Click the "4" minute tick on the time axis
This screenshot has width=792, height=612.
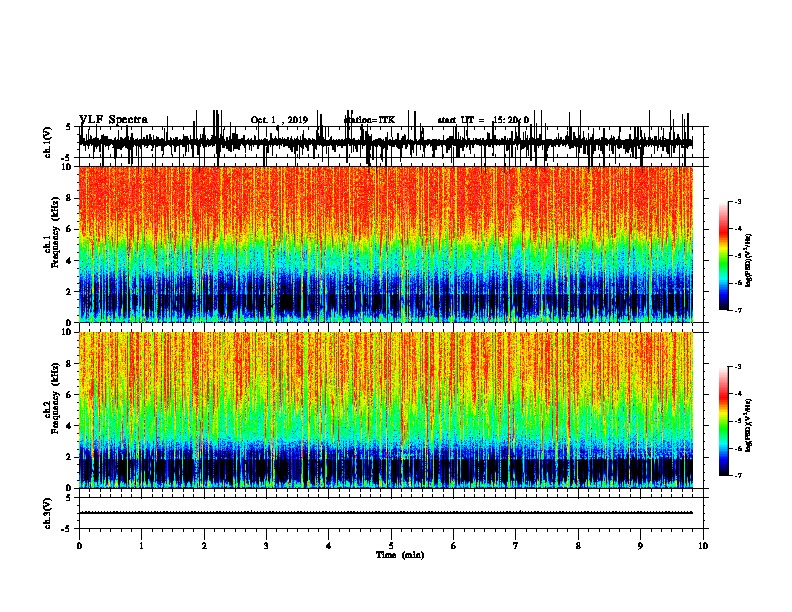(329, 546)
